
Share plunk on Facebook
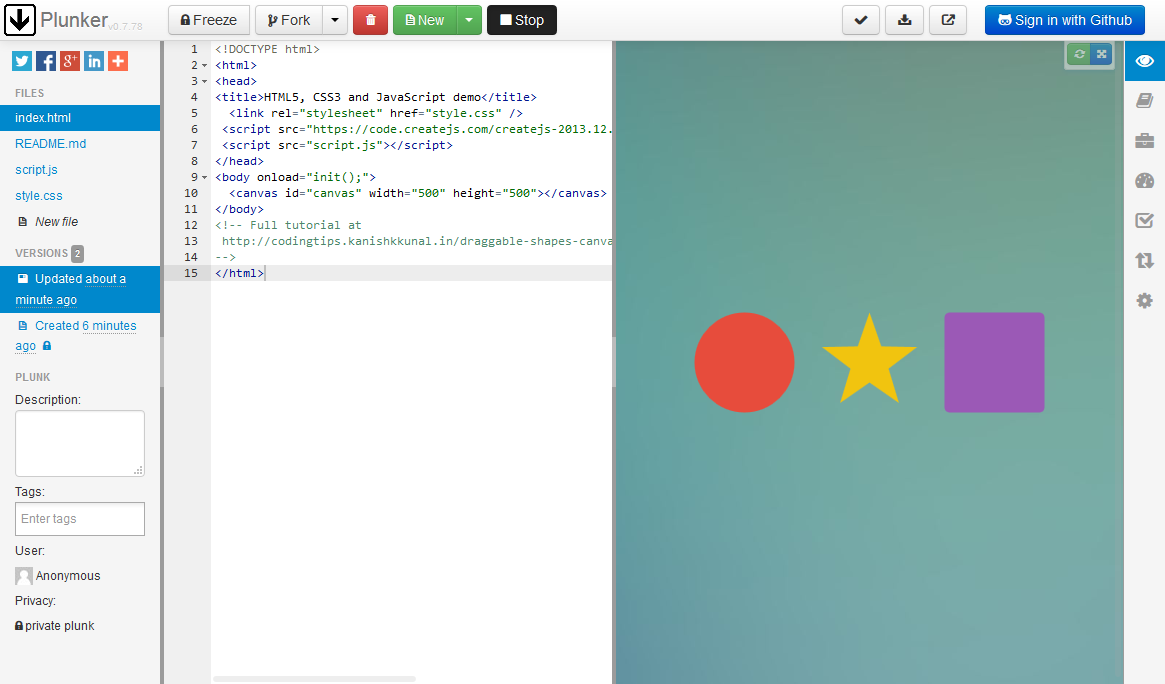click(x=46, y=61)
